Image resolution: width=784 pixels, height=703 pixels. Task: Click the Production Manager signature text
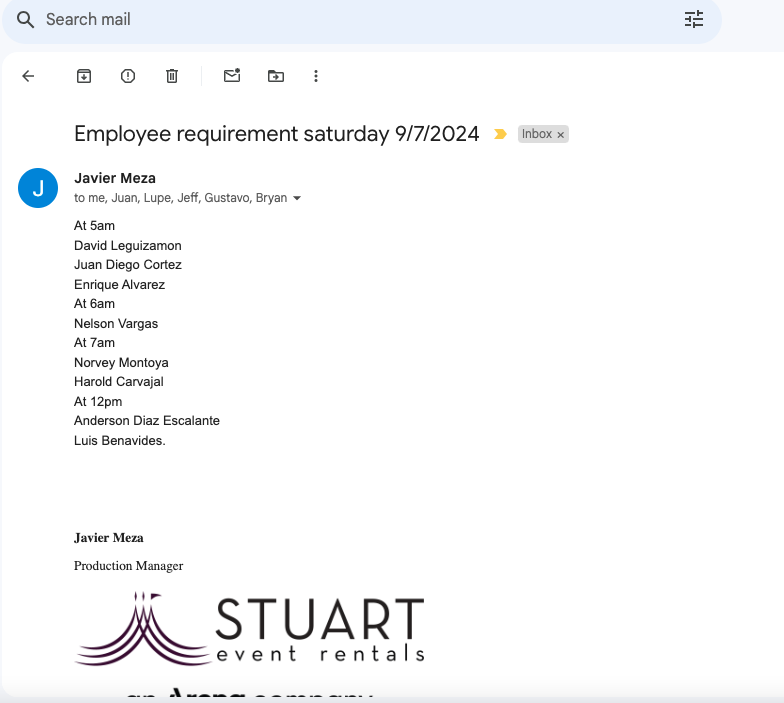click(x=128, y=566)
